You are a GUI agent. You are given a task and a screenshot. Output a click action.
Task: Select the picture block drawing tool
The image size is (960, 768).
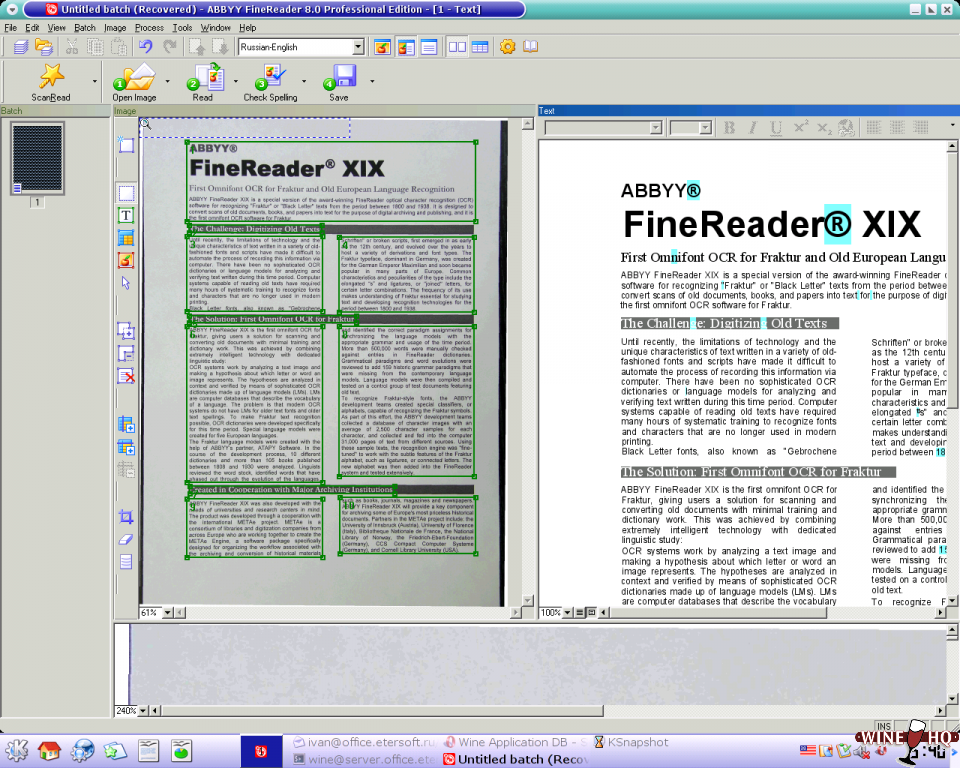126,260
